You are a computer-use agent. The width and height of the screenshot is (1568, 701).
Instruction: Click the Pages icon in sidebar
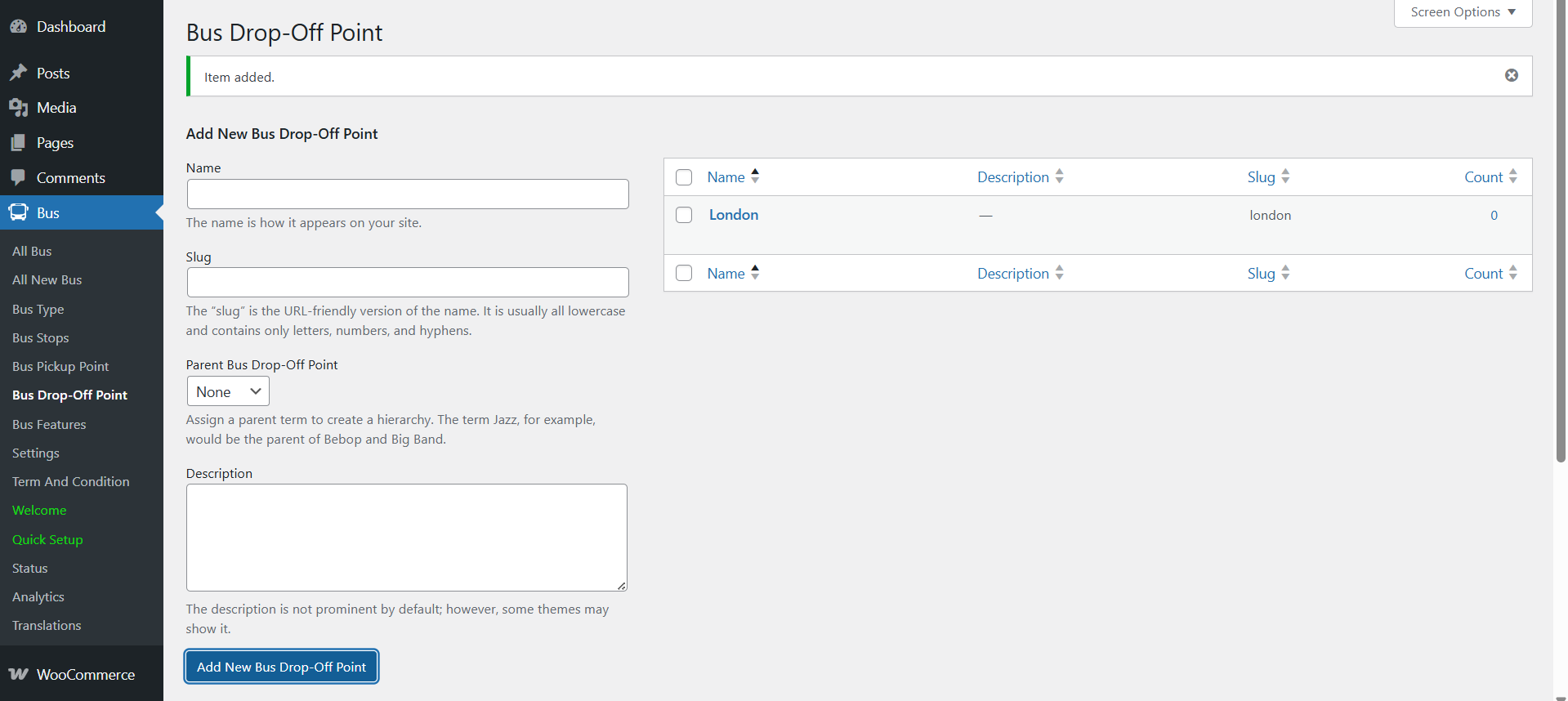point(18,143)
